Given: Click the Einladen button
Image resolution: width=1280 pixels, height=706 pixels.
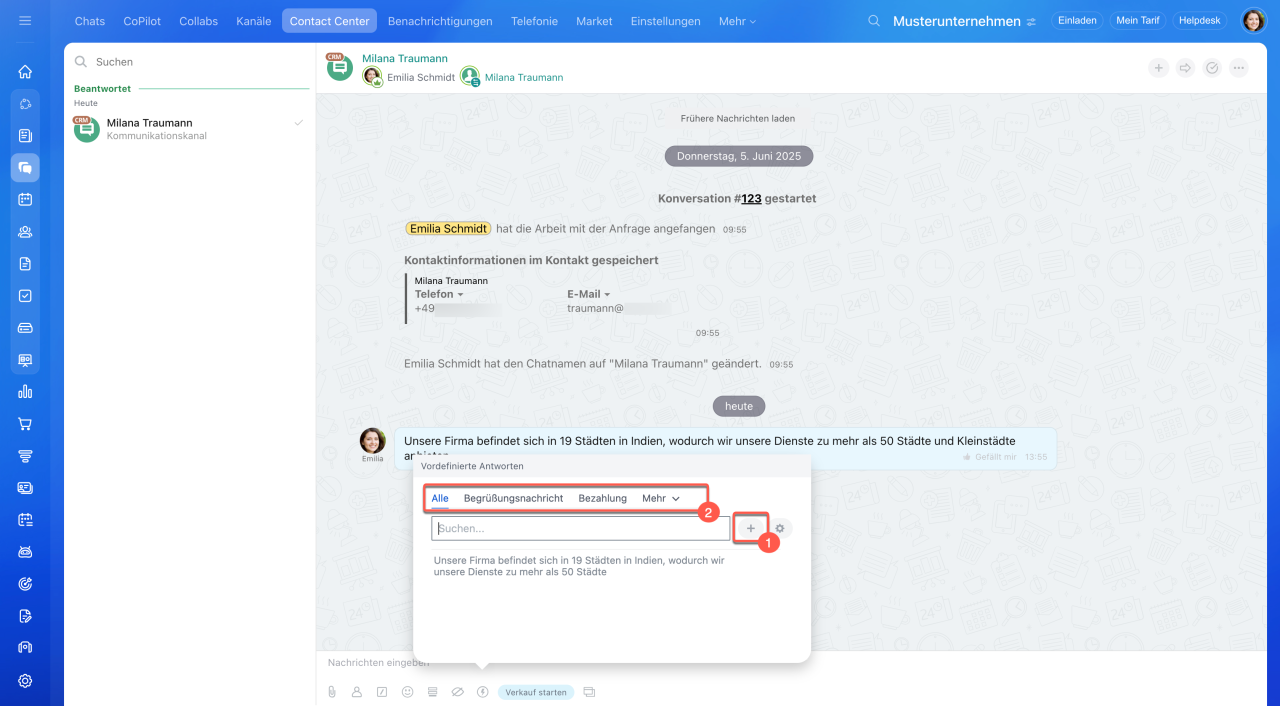Looking at the screenshot, I should (1078, 21).
